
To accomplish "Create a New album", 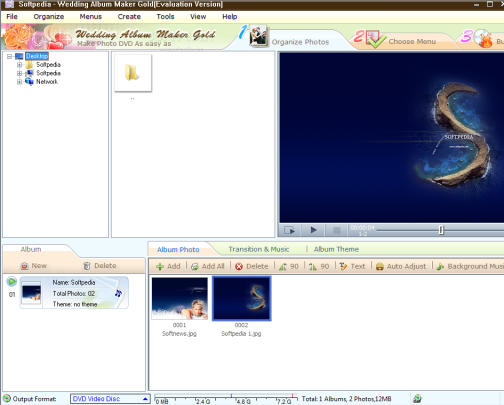I will pyautogui.click(x=34, y=266).
